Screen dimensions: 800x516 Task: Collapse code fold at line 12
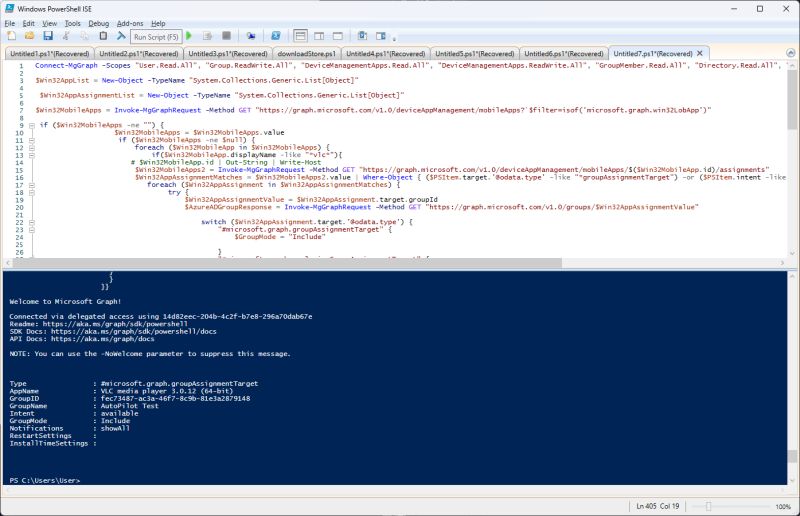pyautogui.click(x=32, y=148)
